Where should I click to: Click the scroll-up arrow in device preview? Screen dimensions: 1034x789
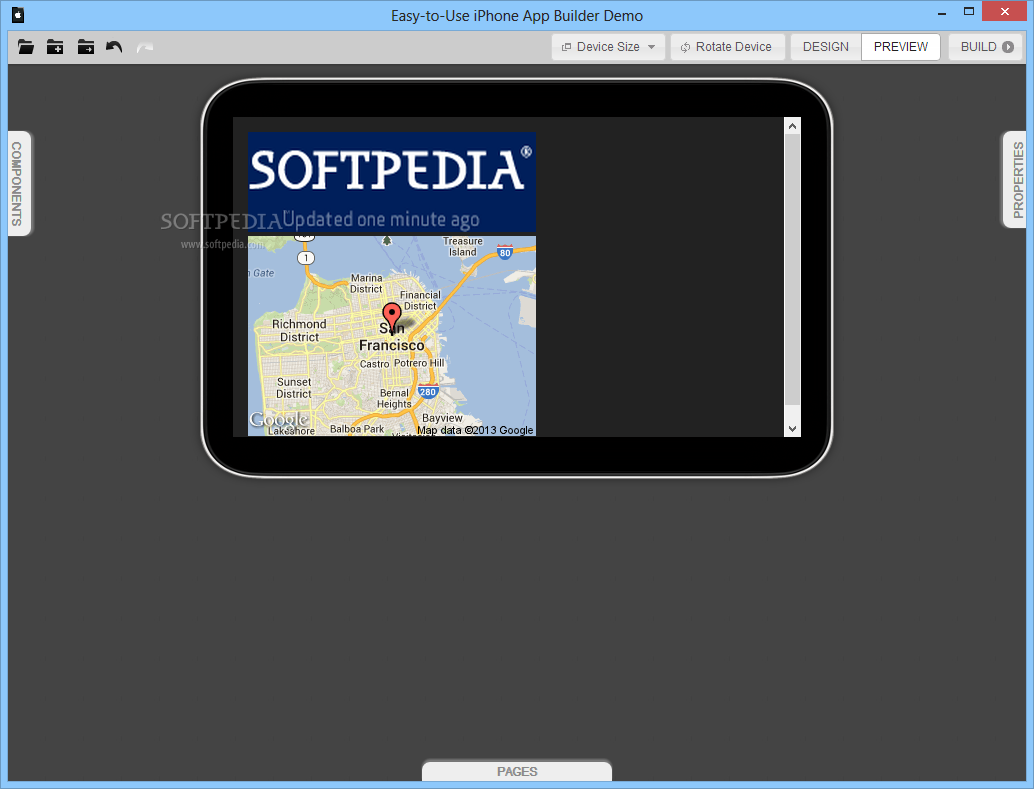coord(792,126)
